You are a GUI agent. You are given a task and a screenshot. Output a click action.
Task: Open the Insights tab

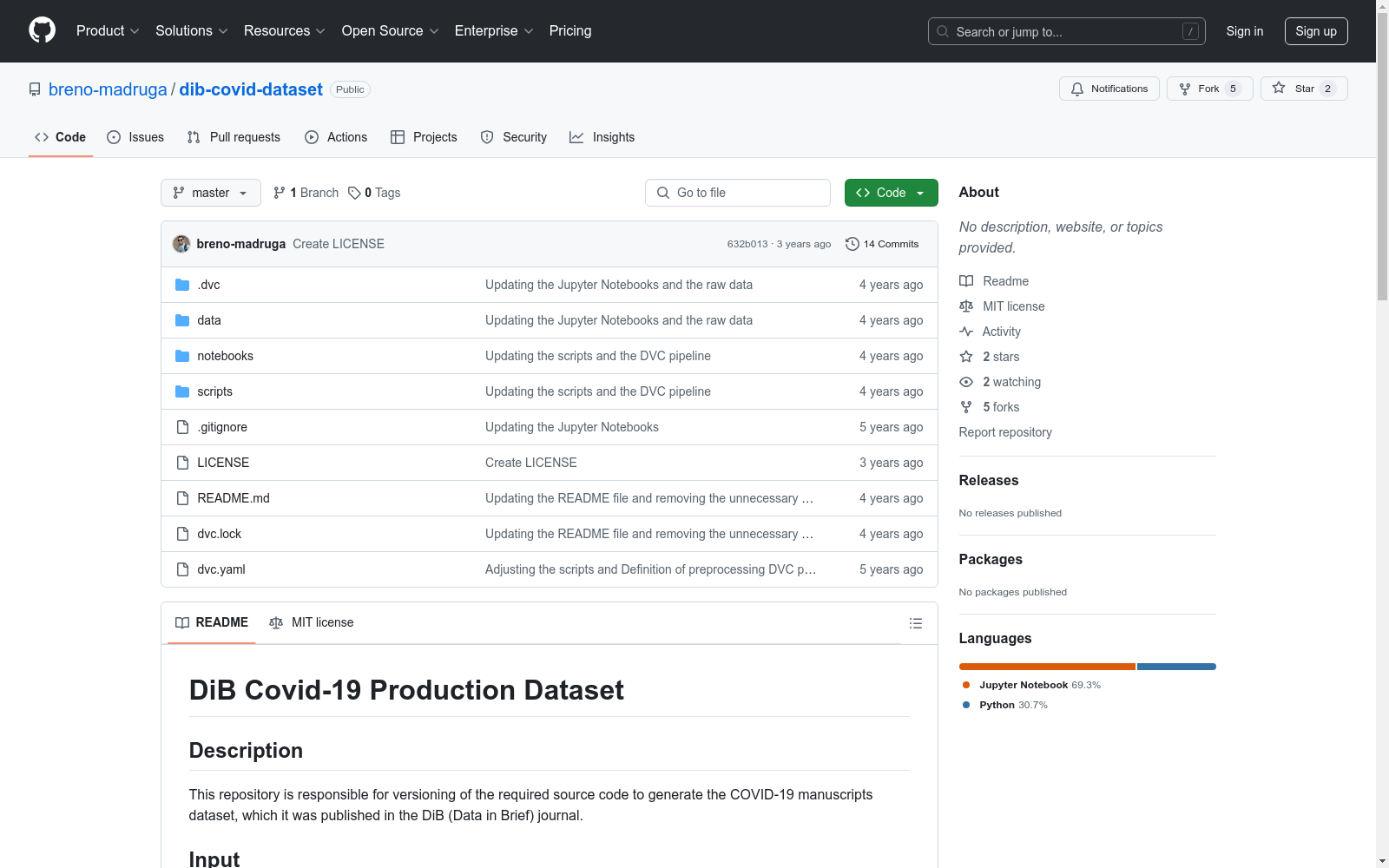(602, 137)
